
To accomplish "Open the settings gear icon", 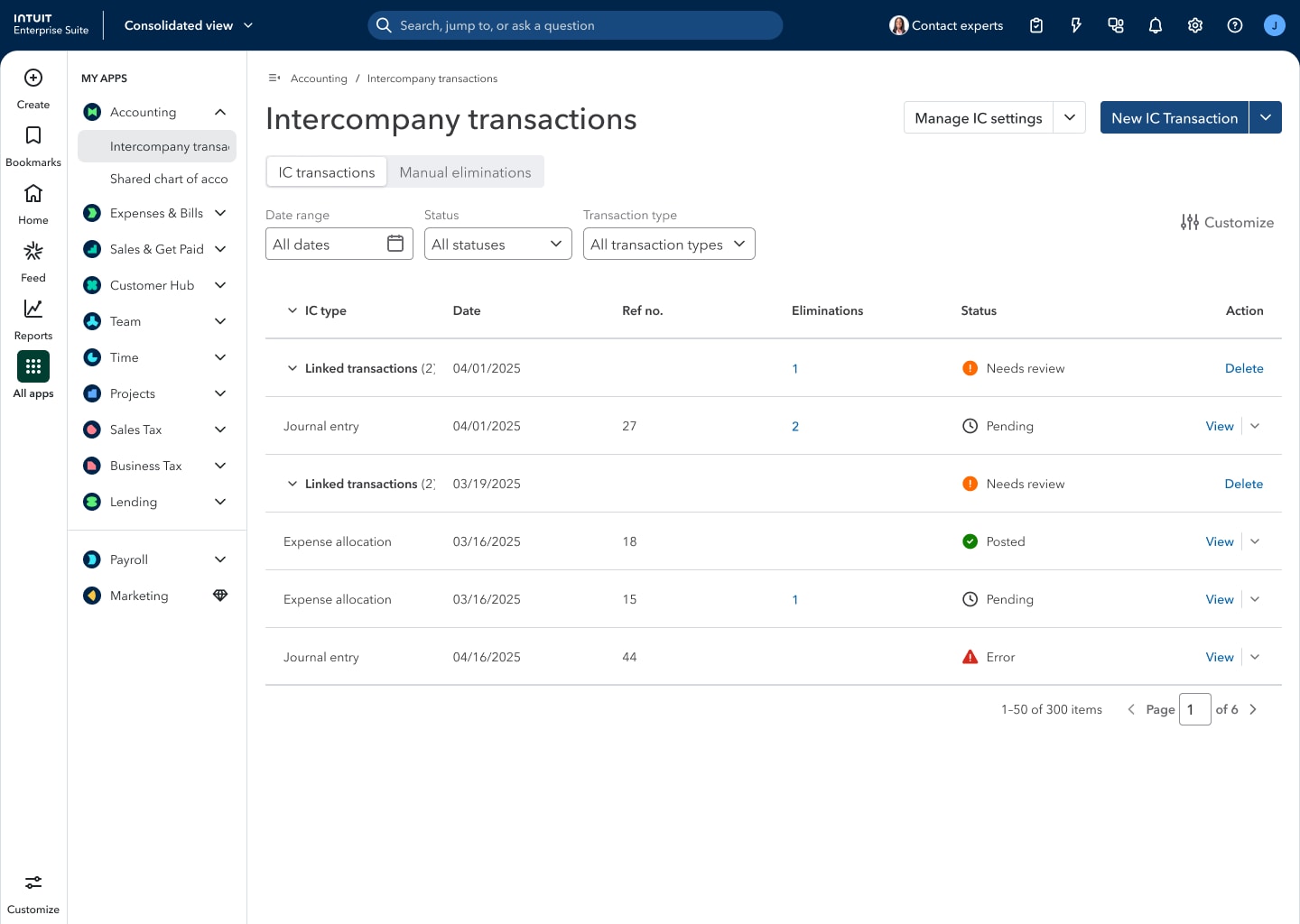I will click(x=1195, y=25).
